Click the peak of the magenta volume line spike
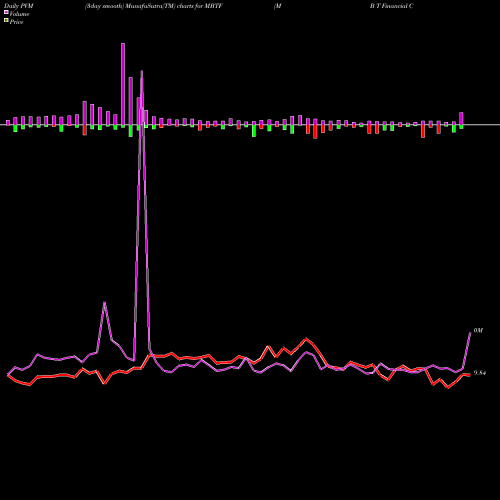Screen dimensions: 500x500 (142, 71)
